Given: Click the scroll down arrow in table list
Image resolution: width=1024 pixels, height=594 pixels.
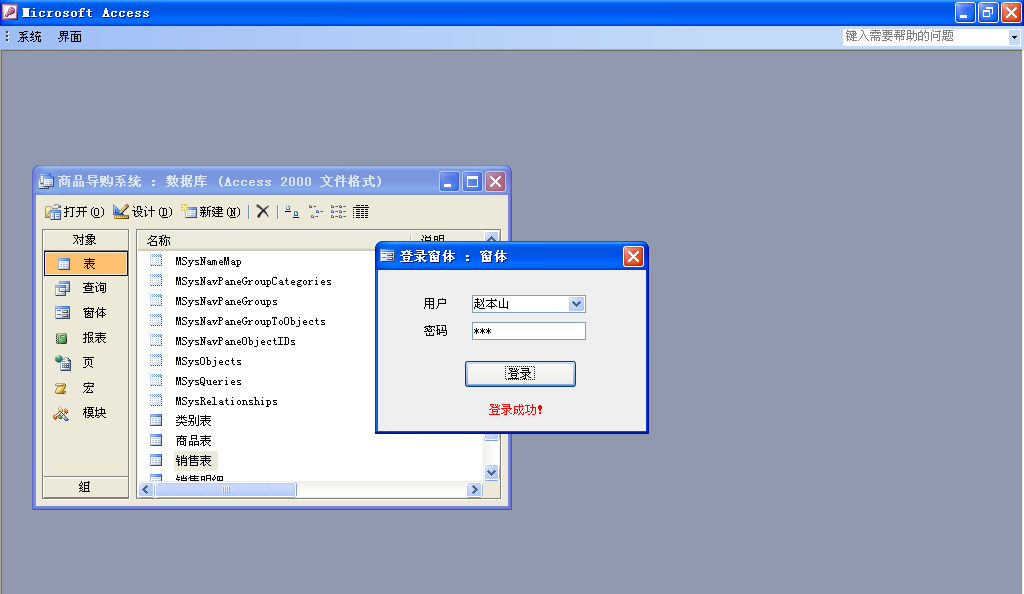Looking at the screenshot, I should pos(492,473).
